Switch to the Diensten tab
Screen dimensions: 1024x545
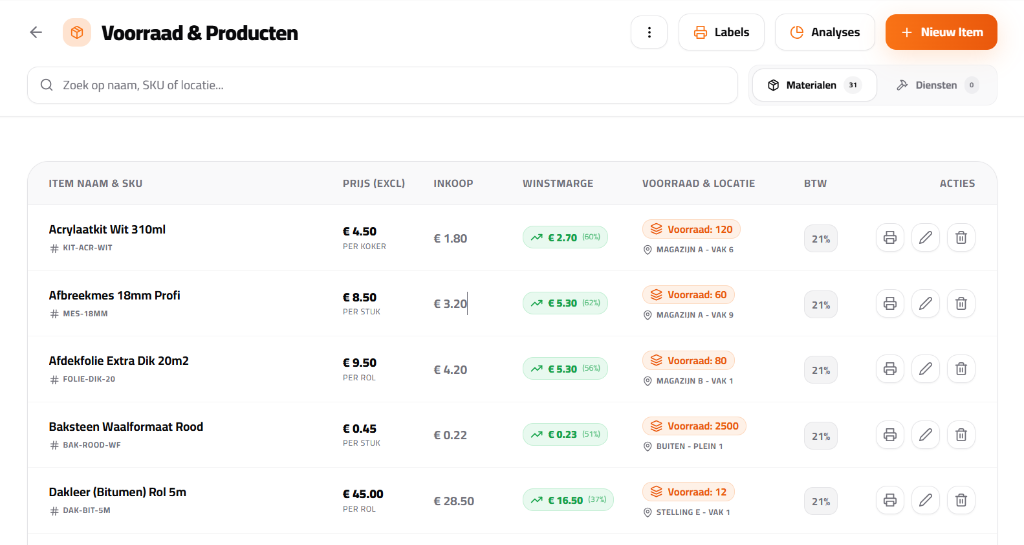click(936, 85)
